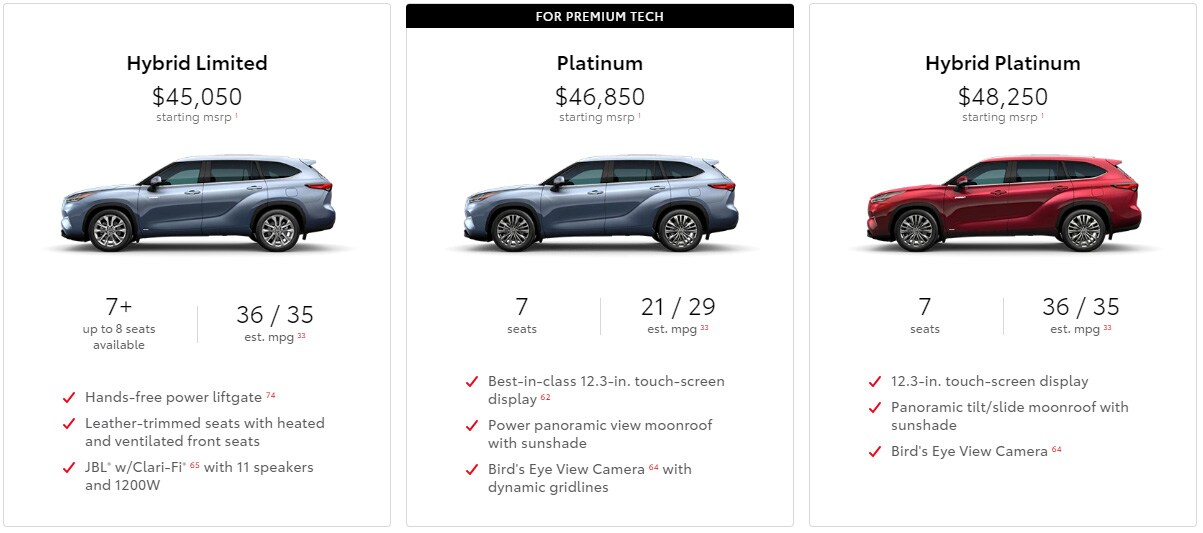Select the Platinum trim heading
Image resolution: width=1203 pixels, height=533 pixels.
click(x=600, y=63)
